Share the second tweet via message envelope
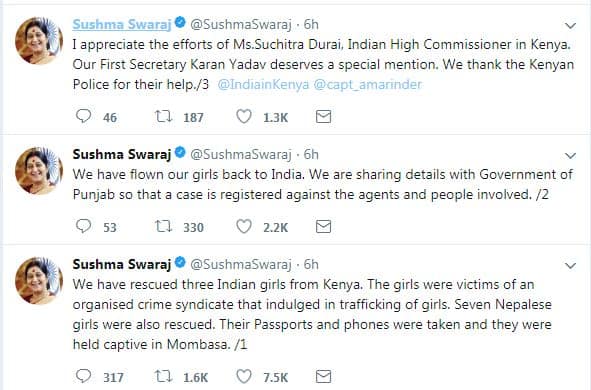 [323, 227]
